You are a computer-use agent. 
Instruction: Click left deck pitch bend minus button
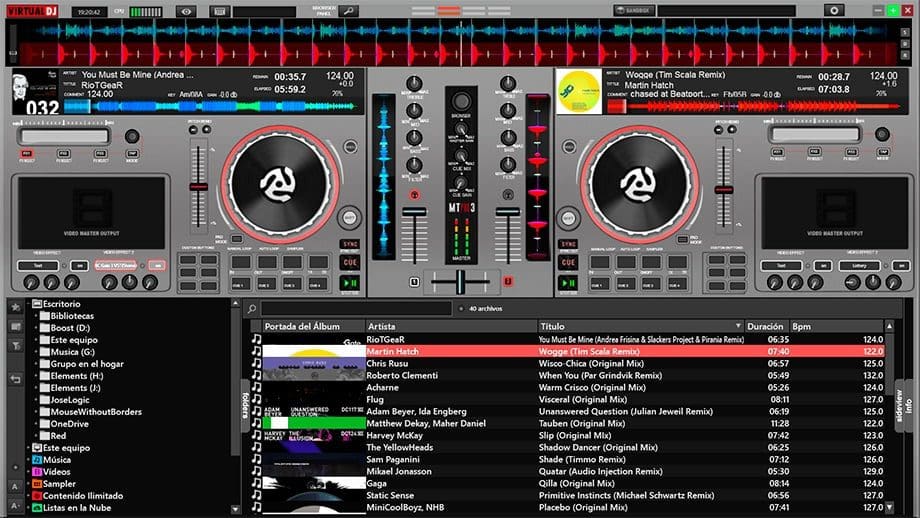click(x=194, y=130)
